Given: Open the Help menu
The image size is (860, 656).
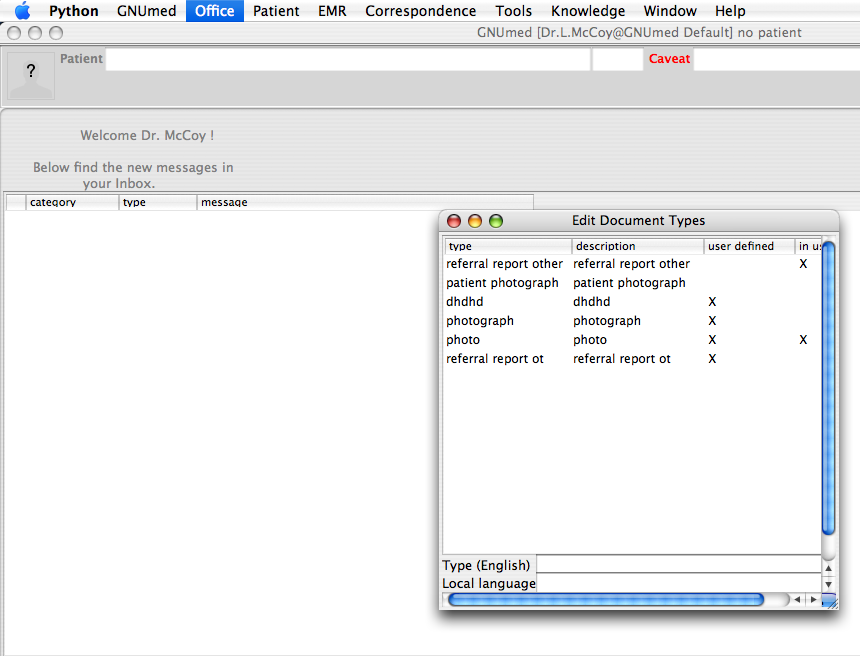Looking at the screenshot, I should click(x=730, y=11).
